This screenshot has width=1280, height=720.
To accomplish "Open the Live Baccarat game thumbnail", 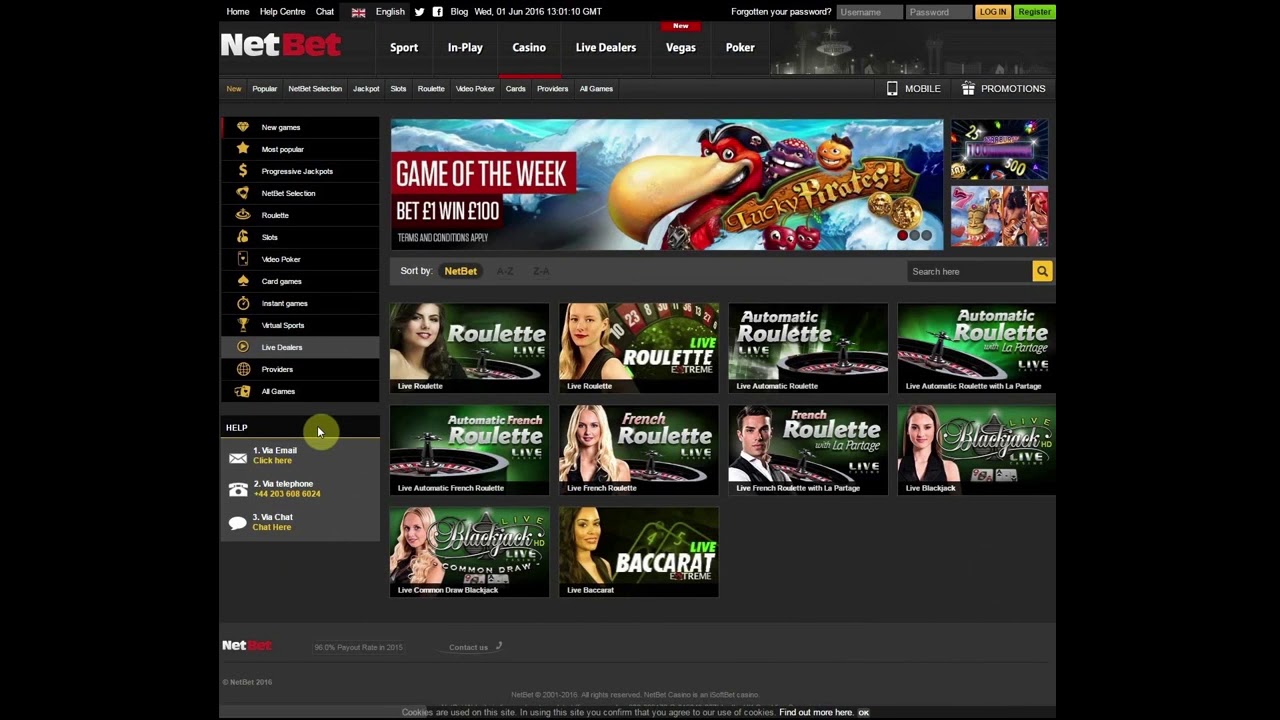I will [639, 551].
